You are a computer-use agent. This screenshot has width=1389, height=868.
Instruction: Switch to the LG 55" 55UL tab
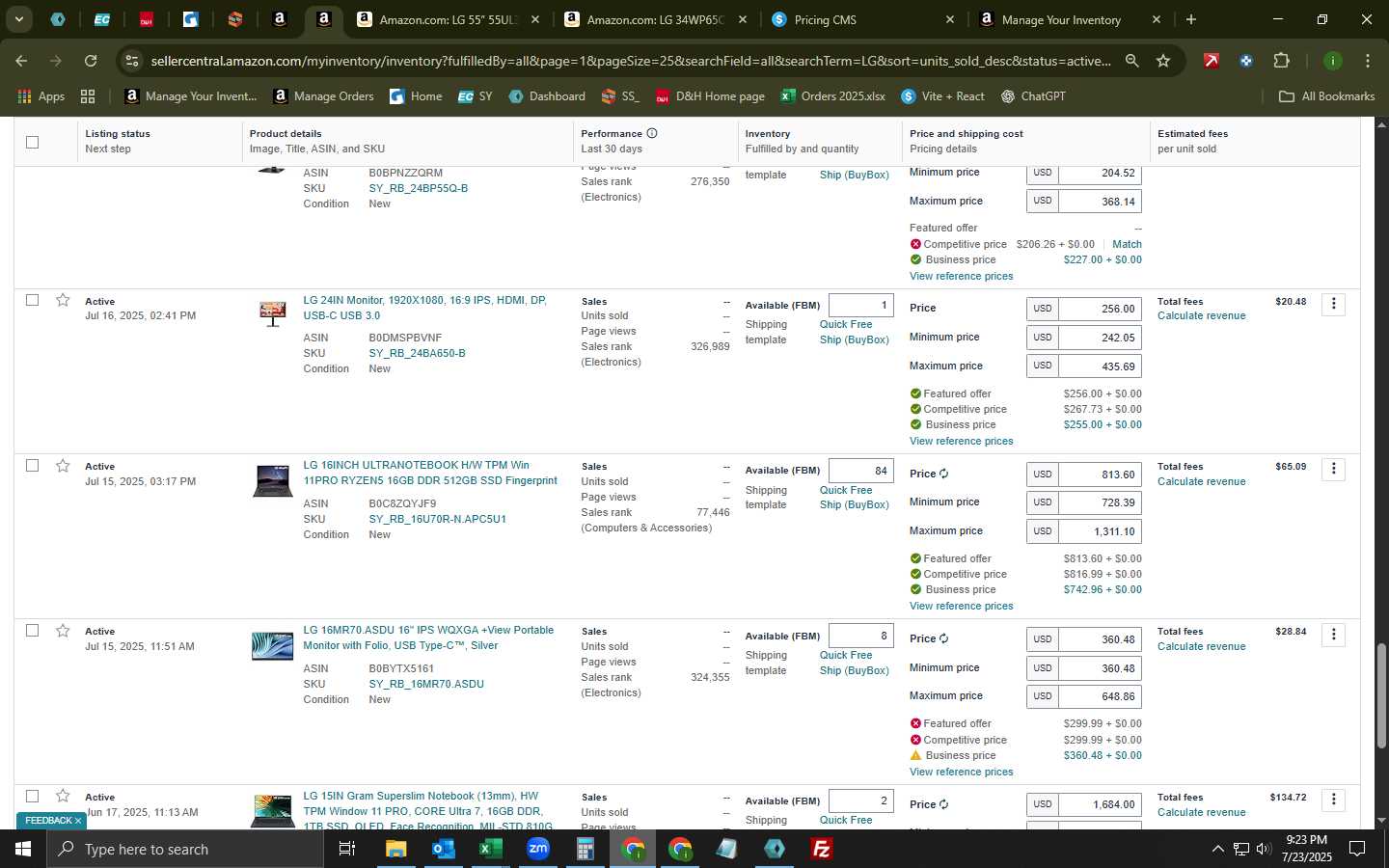(449, 19)
